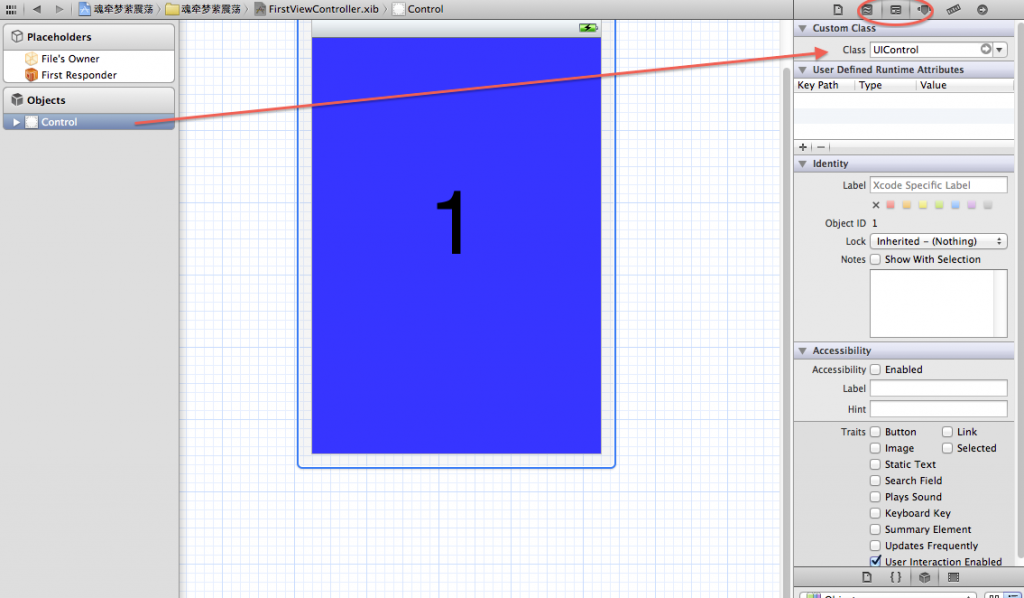
Task: Show the Media library filmstrip tab
Action: pyautogui.click(x=953, y=577)
